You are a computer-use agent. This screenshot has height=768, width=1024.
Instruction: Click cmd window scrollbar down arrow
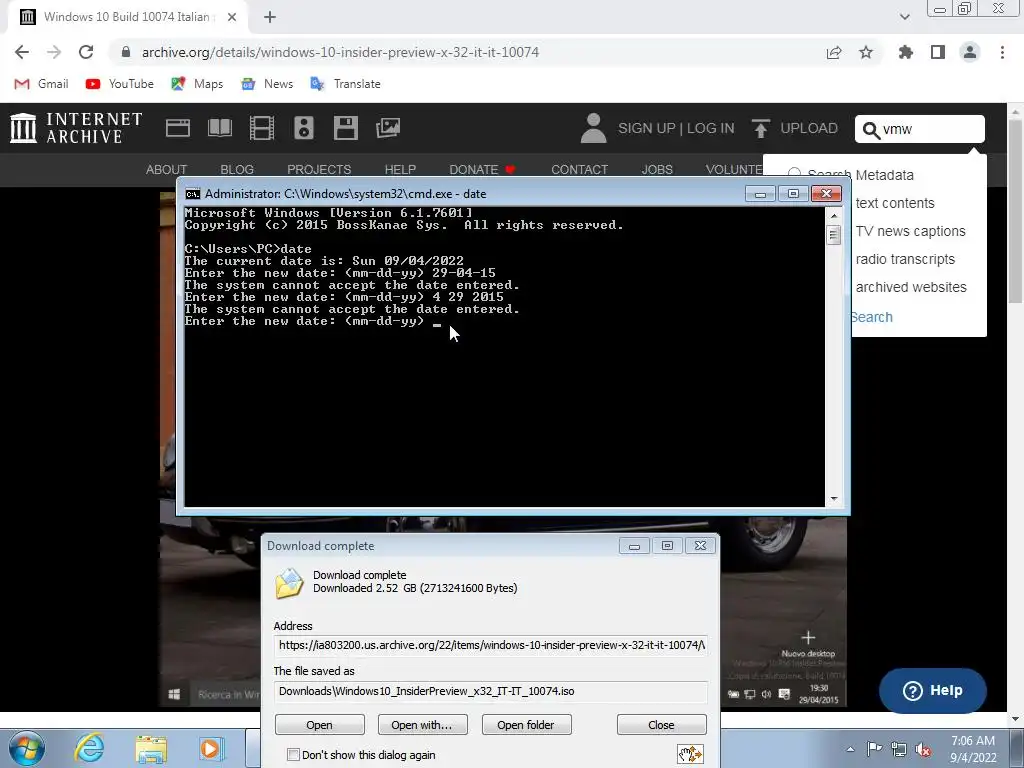[x=834, y=499]
